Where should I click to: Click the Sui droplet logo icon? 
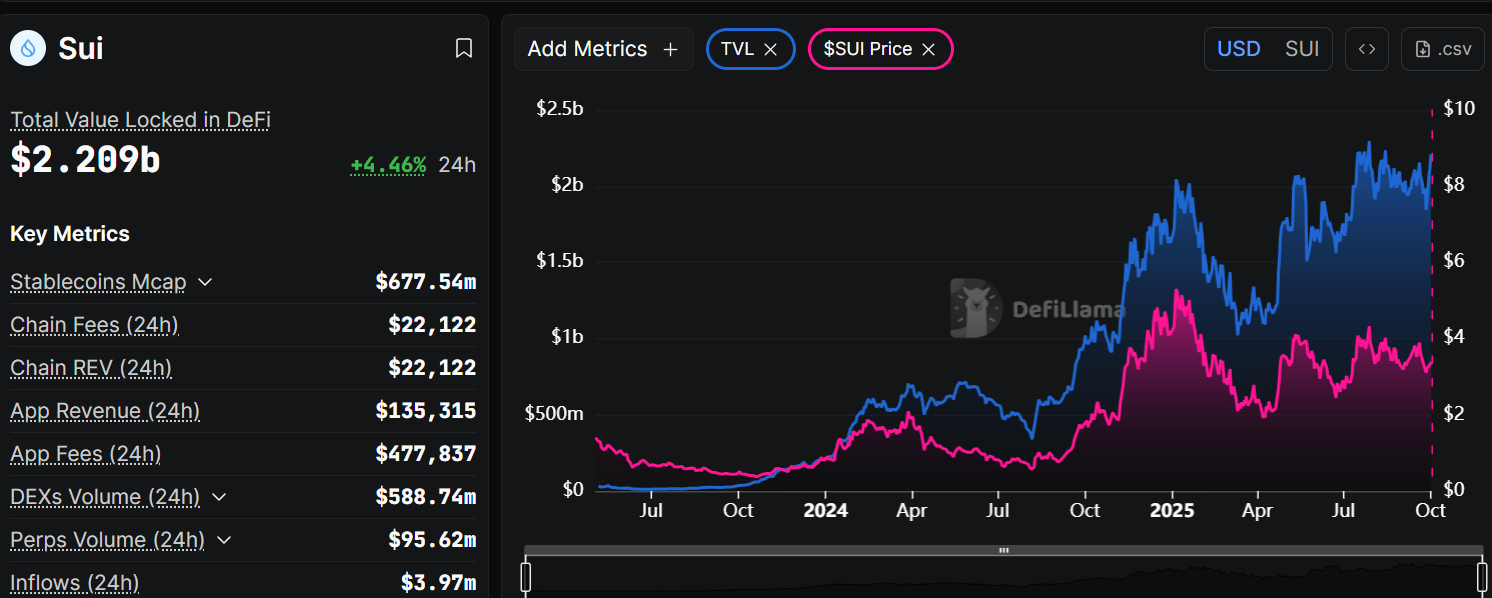(28, 47)
